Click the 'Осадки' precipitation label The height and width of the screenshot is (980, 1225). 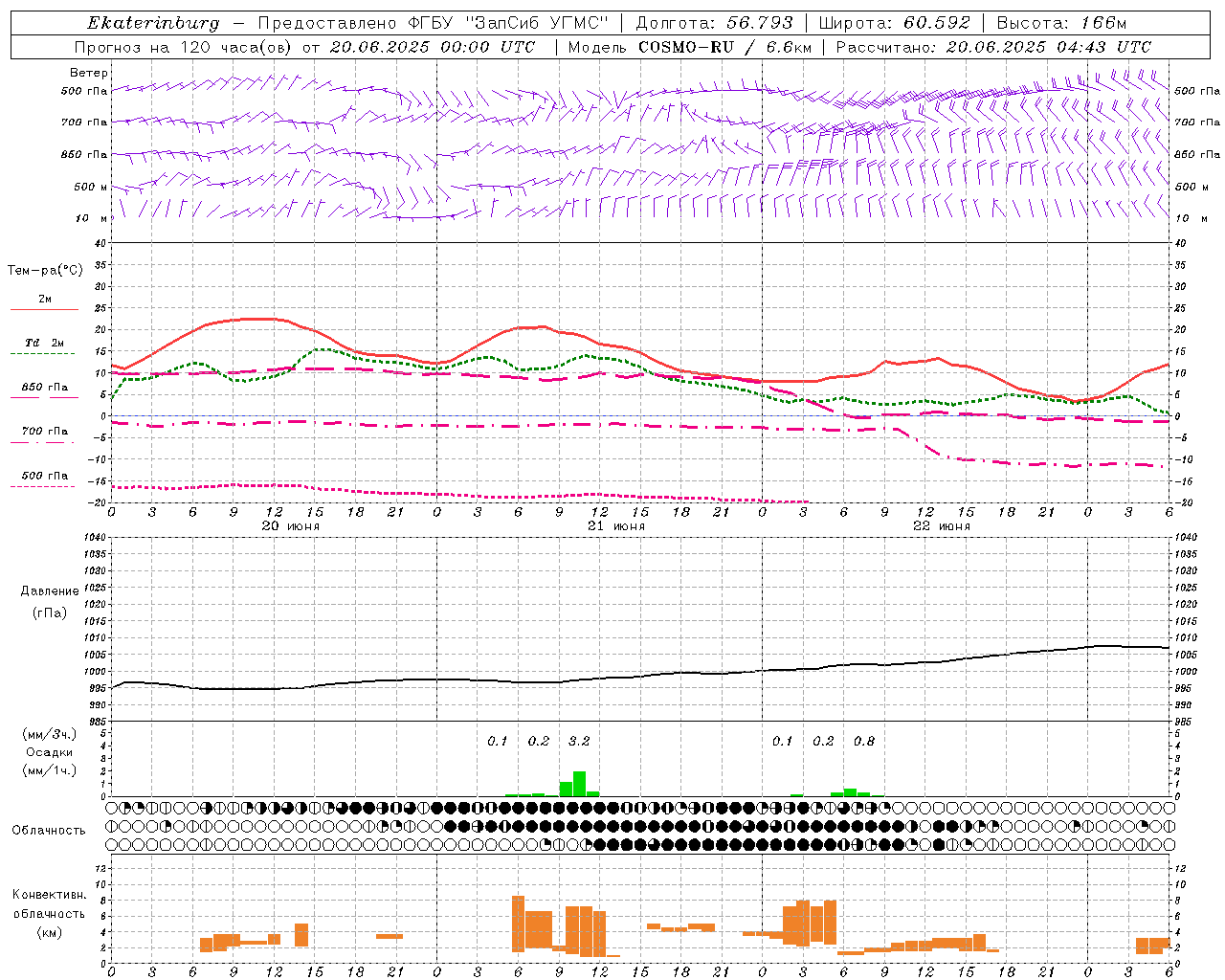pyautogui.click(x=50, y=752)
